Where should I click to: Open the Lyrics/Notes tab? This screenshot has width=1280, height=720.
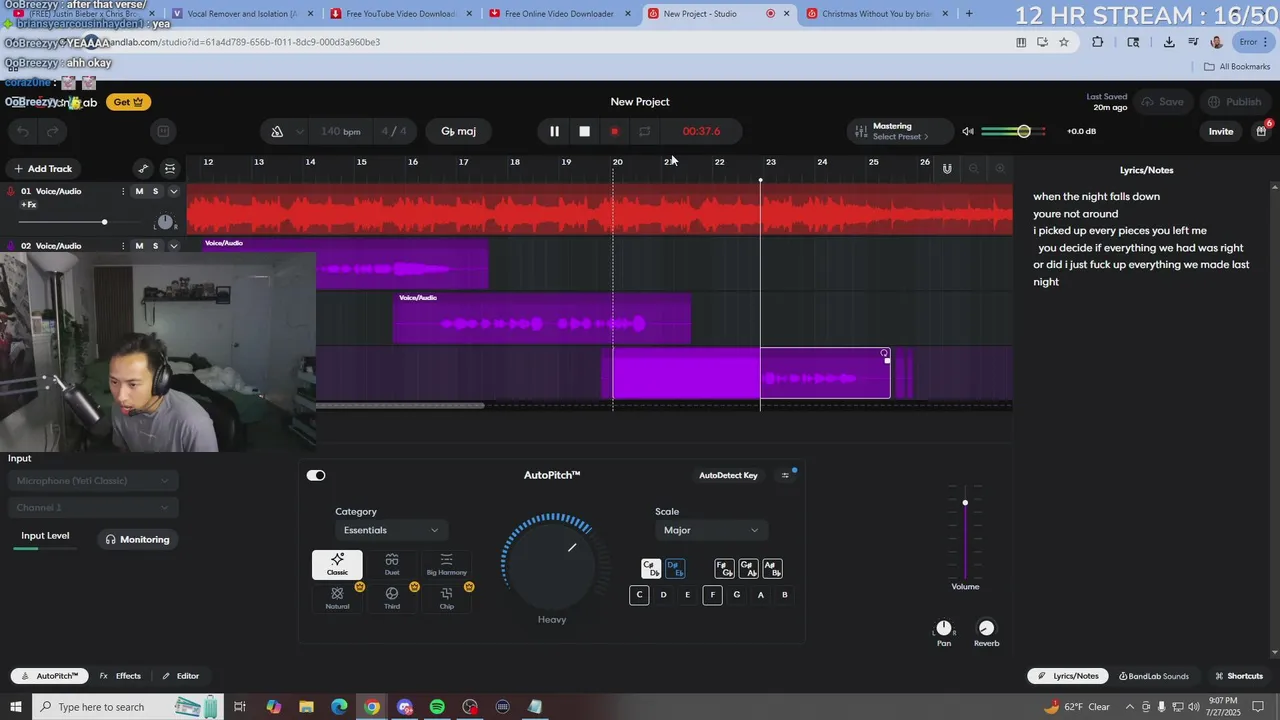(1068, 676)
